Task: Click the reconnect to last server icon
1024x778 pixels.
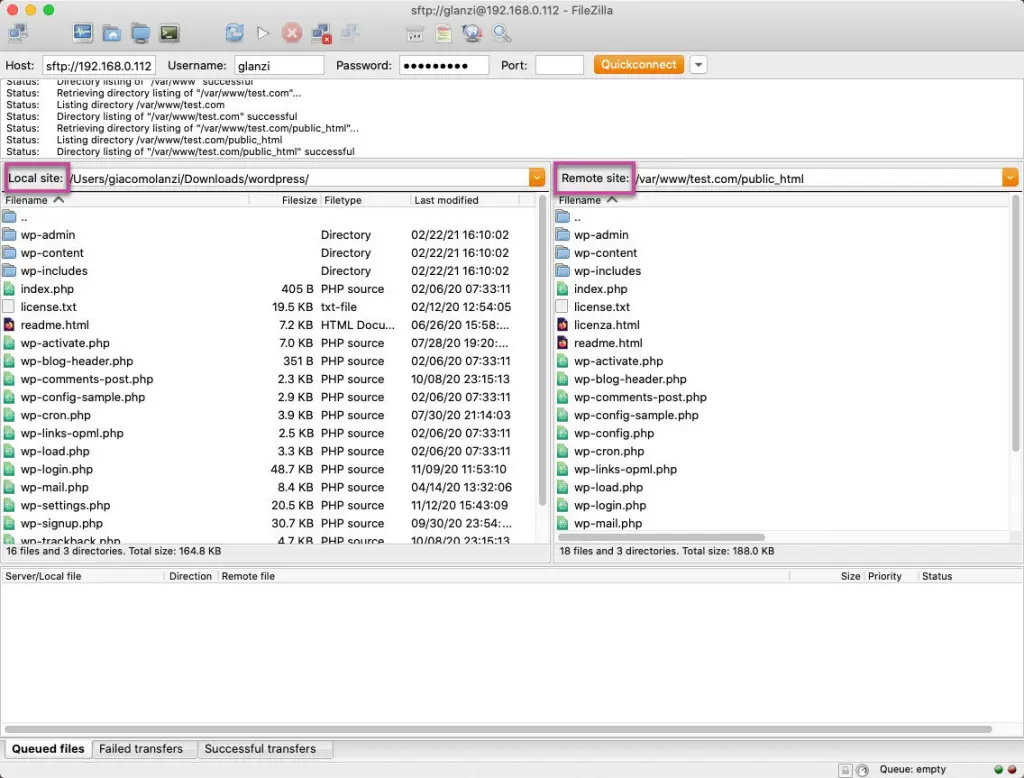Action: (x=350, y=33)
